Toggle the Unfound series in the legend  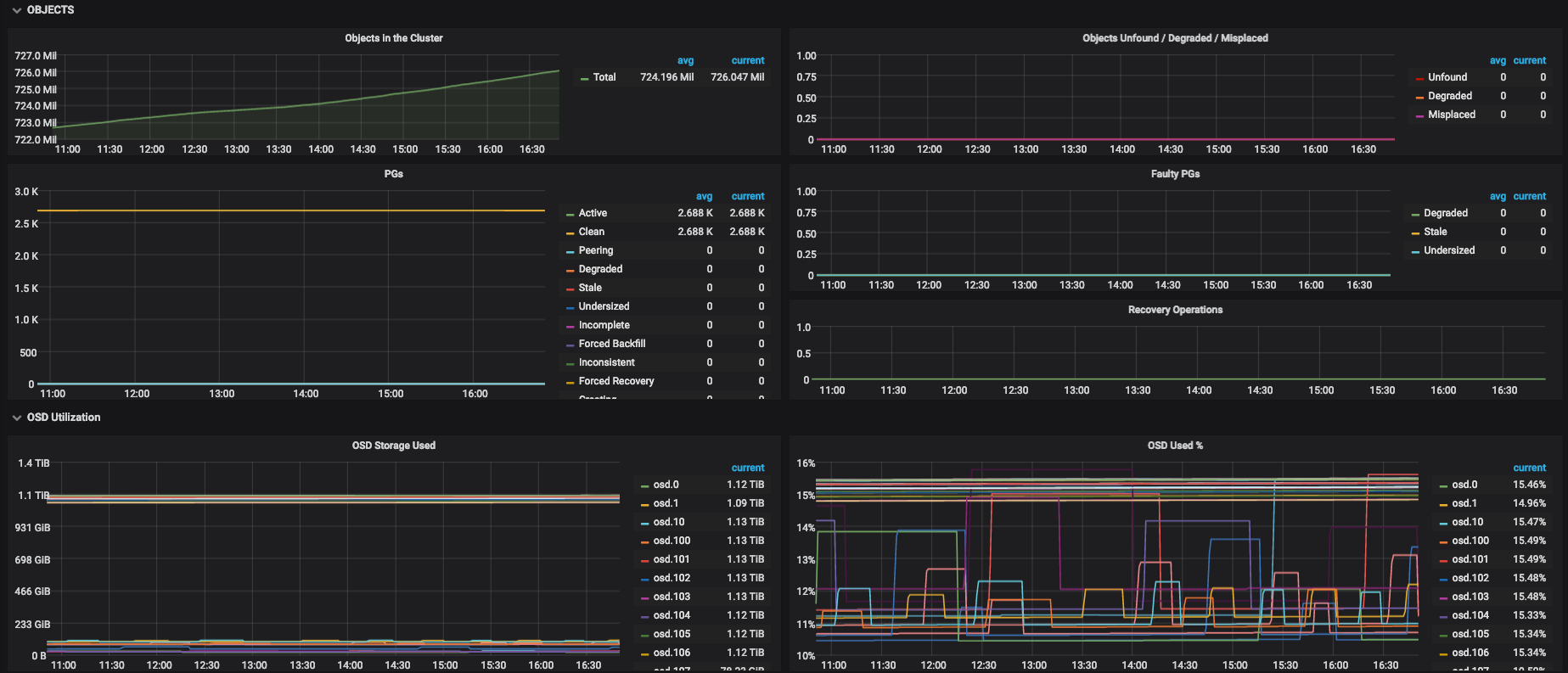(1447, 77)
